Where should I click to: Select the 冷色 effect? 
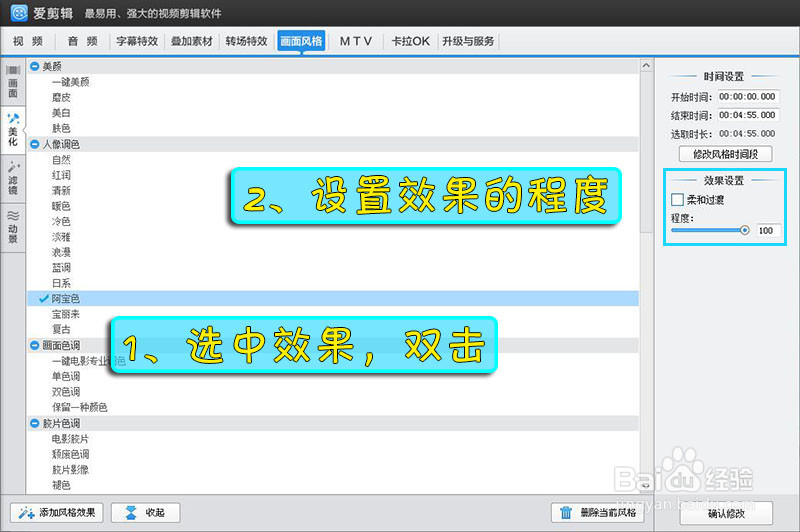[x=61, y=221]
